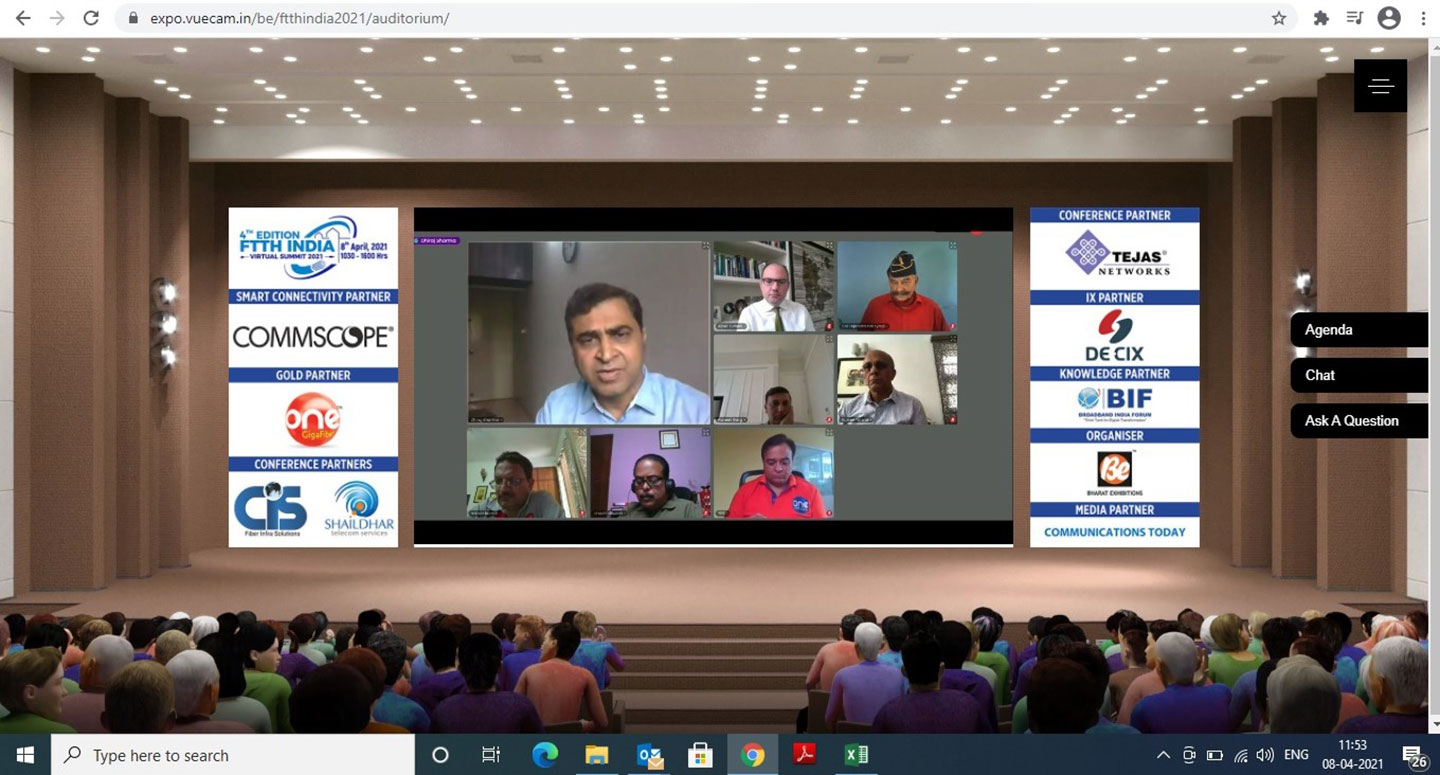
Task: Expand the main speaker tile's fullscreen icon
Action: (705, 246)
